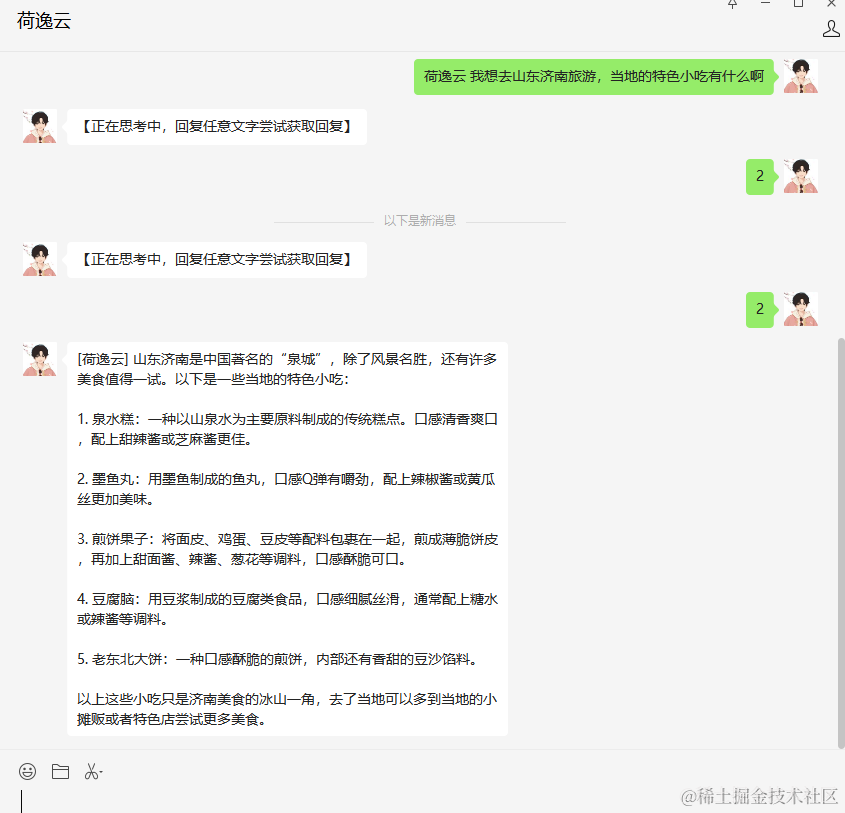Screen dimensions: 845x813
Task: Open chat info person icon
Action: pos(830,29)
